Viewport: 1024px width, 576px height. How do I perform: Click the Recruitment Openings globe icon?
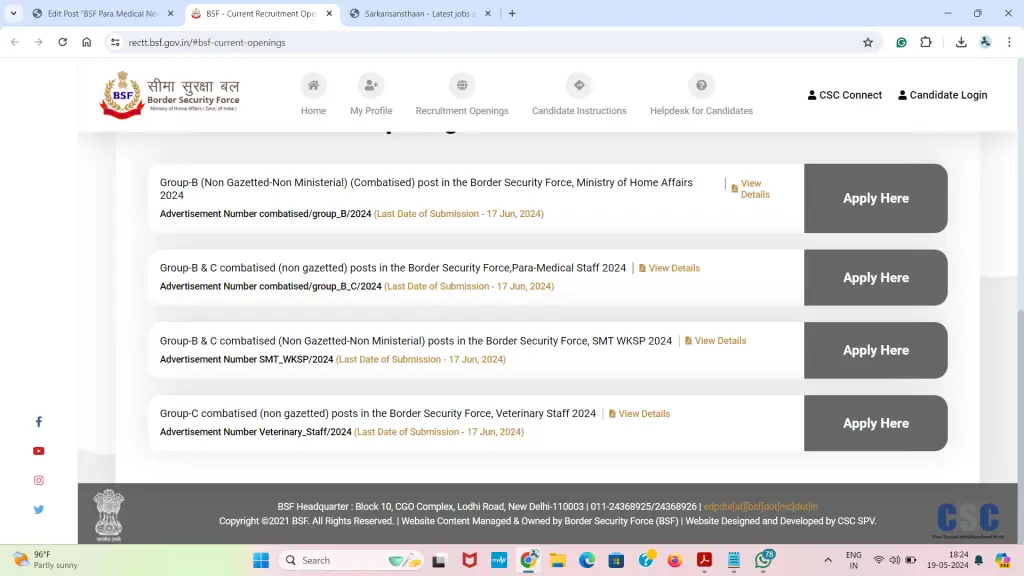point(462,86)
